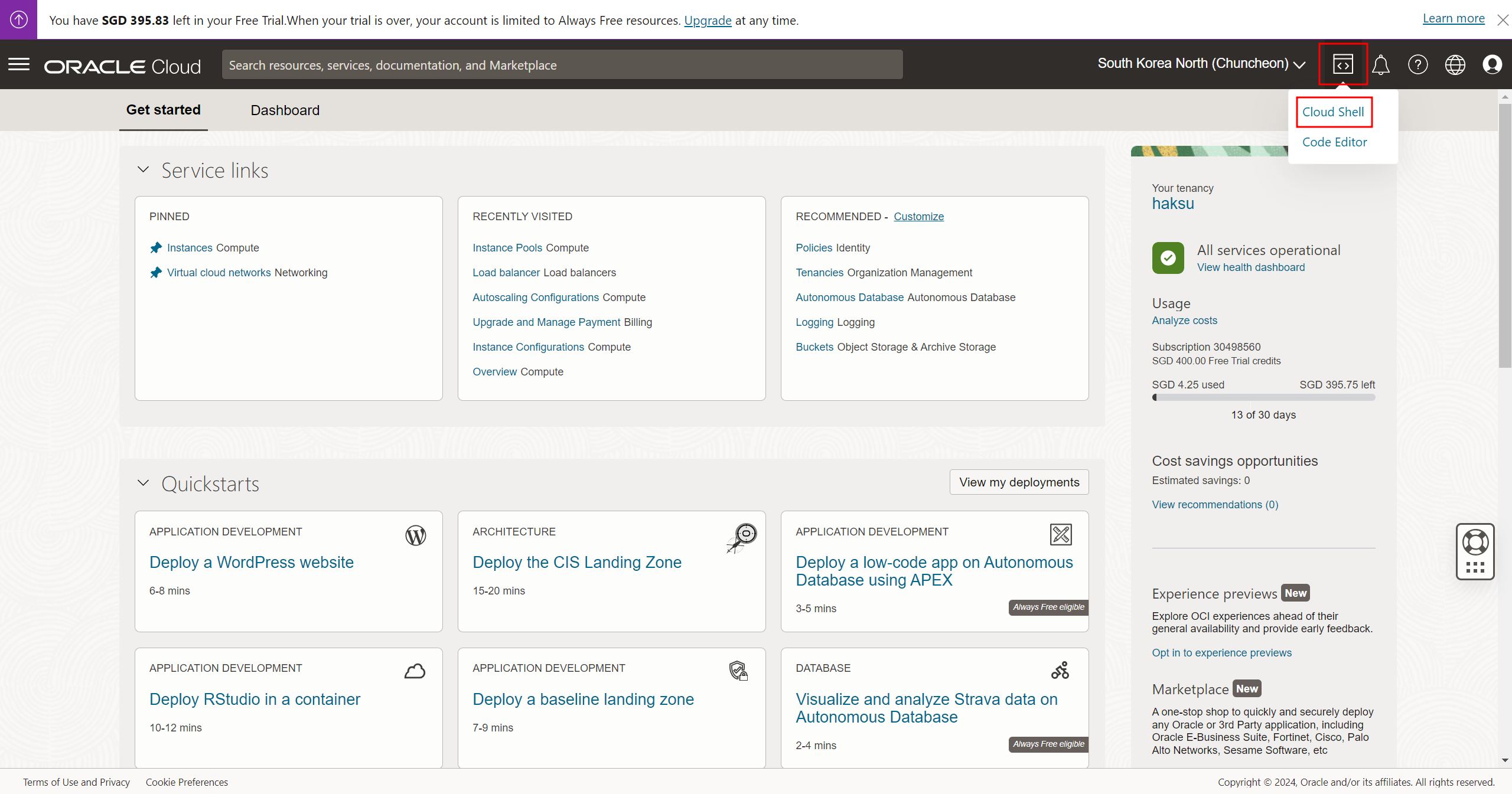Collapse the Quickstarts section chevron
The width and height of the screenshot is (1512, 794).
[143, 483]
